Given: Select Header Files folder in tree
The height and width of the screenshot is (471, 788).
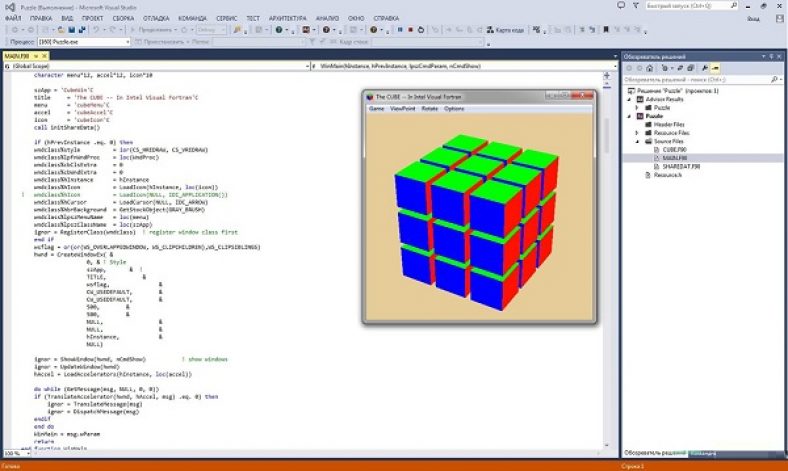Looking at the screenshot, I should (664, 124).
